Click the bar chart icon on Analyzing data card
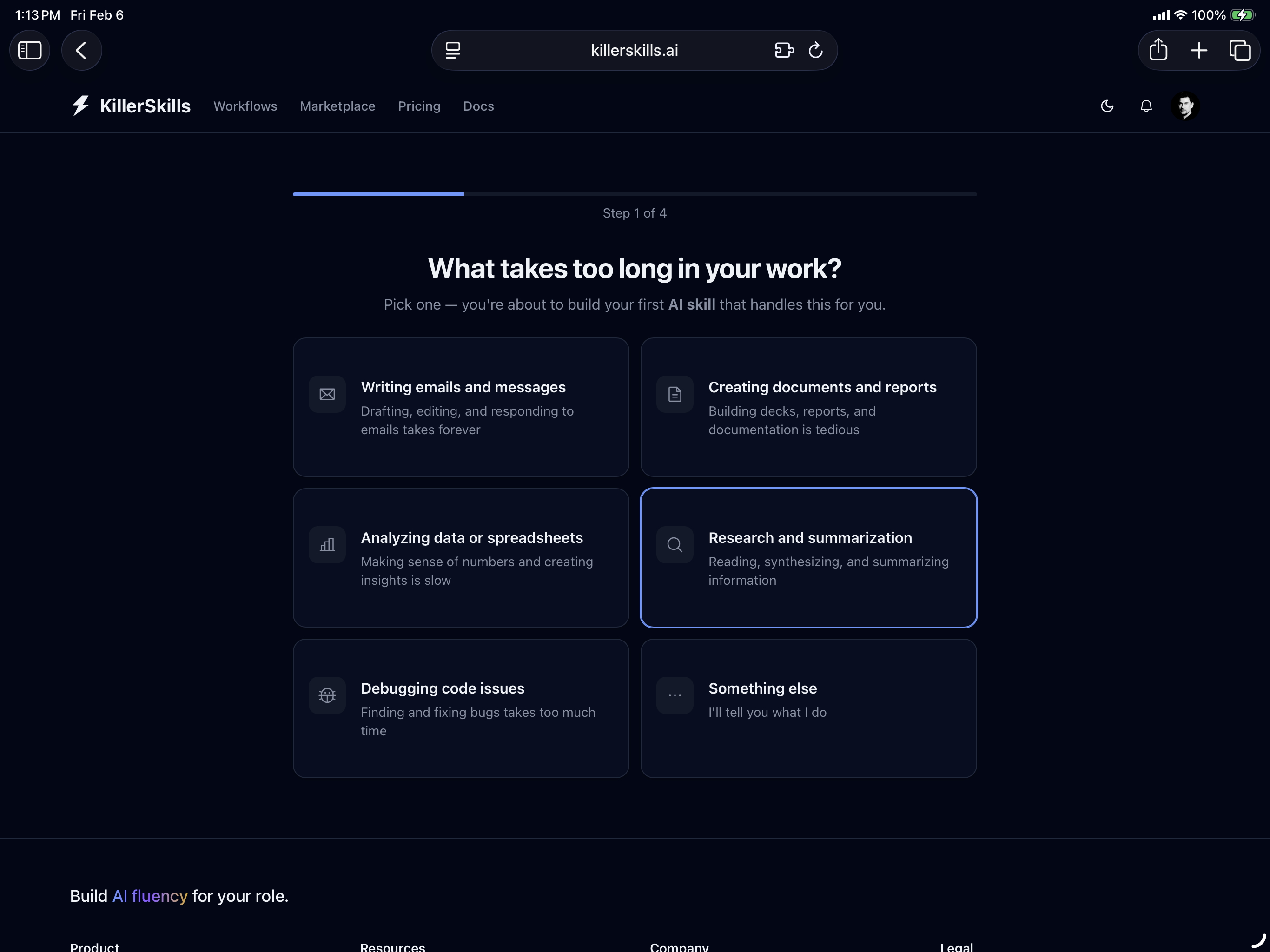 tap(327, 544)
